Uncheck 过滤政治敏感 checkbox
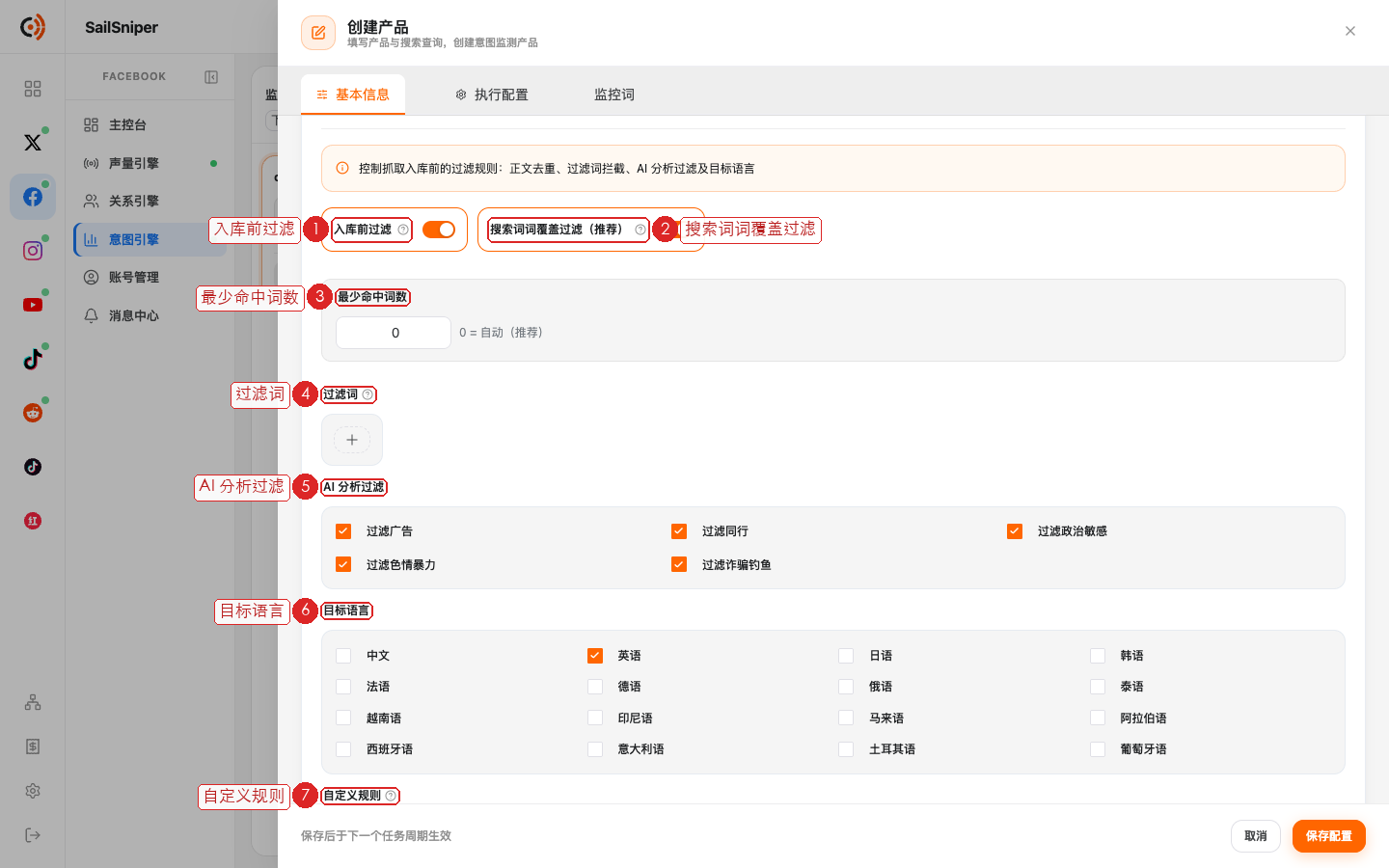Screen dimensions: 1389x868 click(1015, 531)
